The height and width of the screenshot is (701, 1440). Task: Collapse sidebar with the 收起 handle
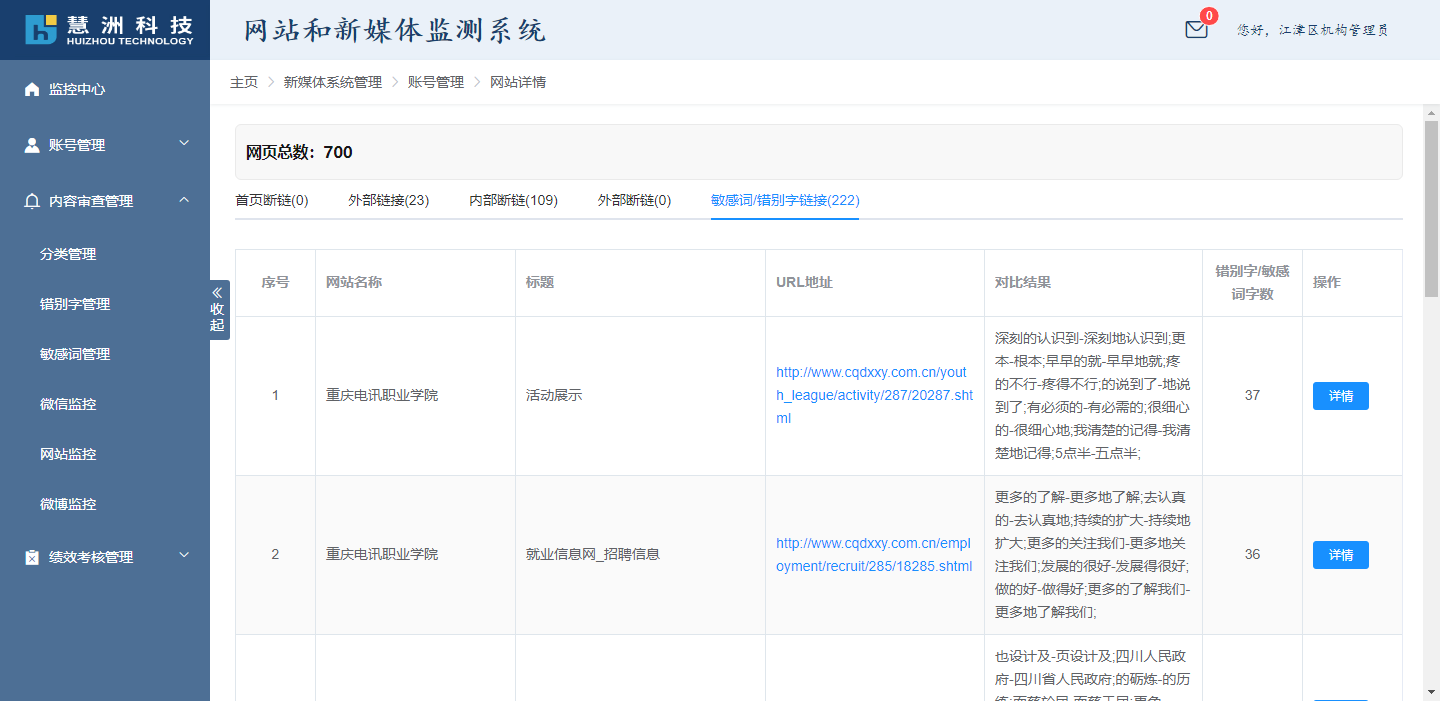[x=218, y=310]
